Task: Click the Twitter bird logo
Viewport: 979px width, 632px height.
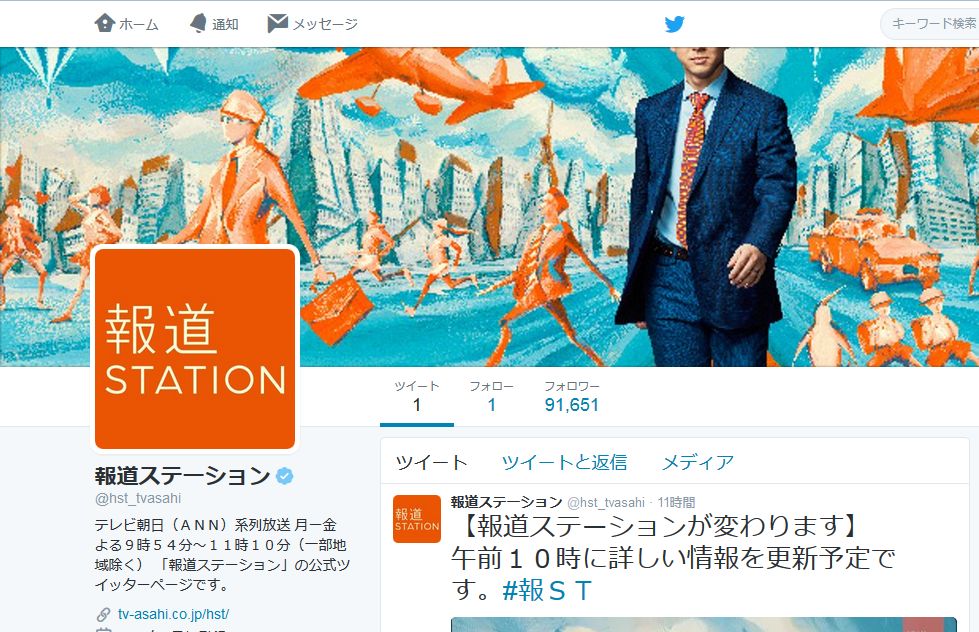Action: coord(674,24)
